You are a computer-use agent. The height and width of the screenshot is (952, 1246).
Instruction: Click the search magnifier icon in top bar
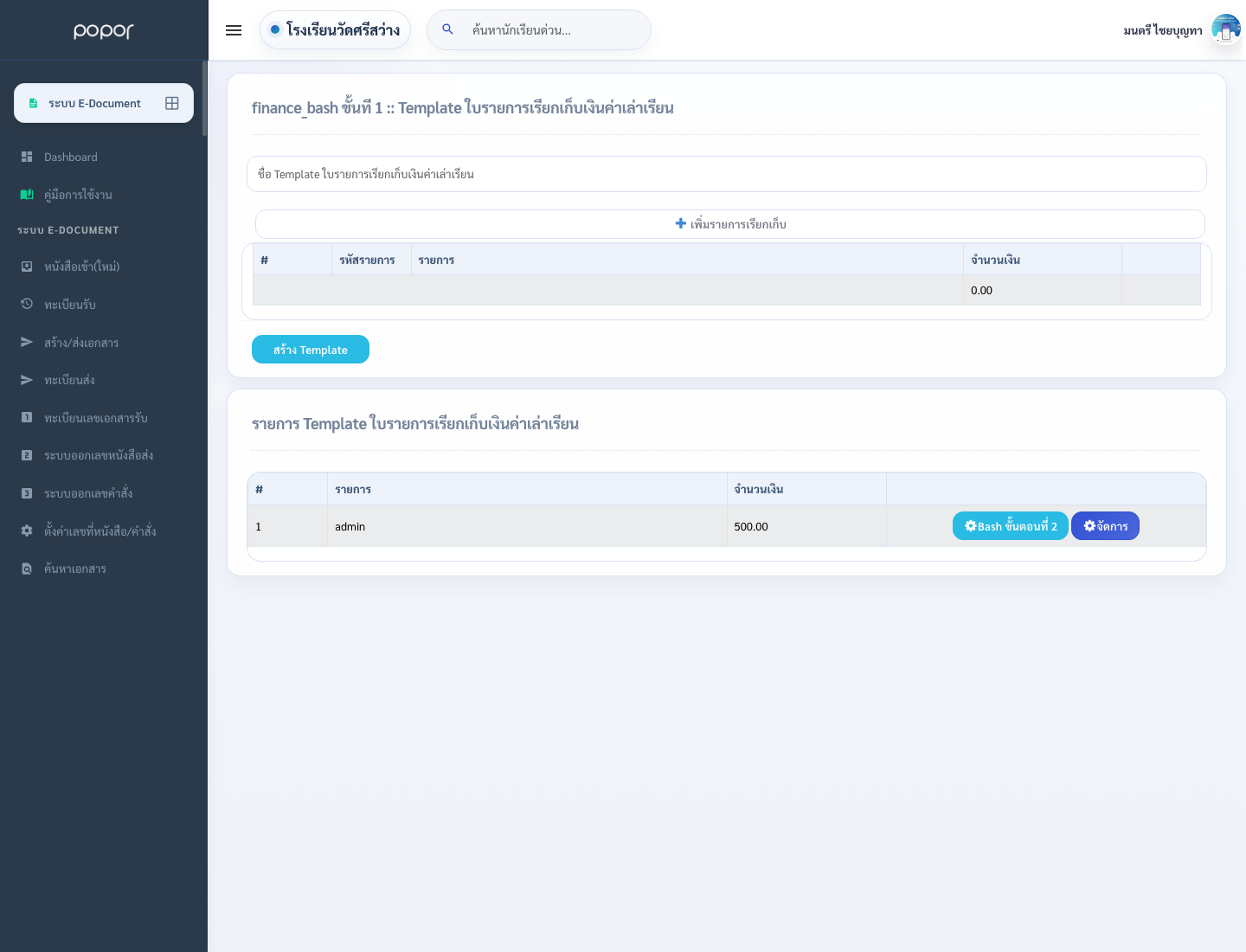[447, 29]
